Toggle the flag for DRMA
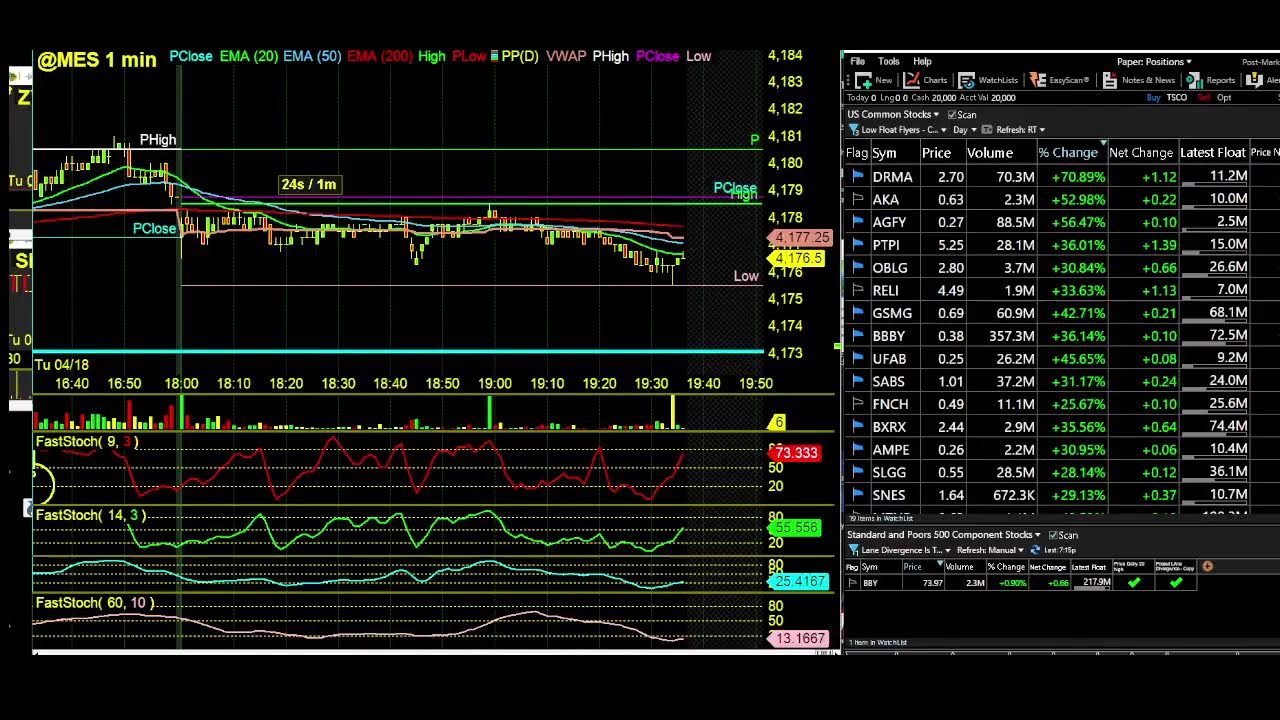The width and height of the screenshot is (1280, 720). coord(857,176)
